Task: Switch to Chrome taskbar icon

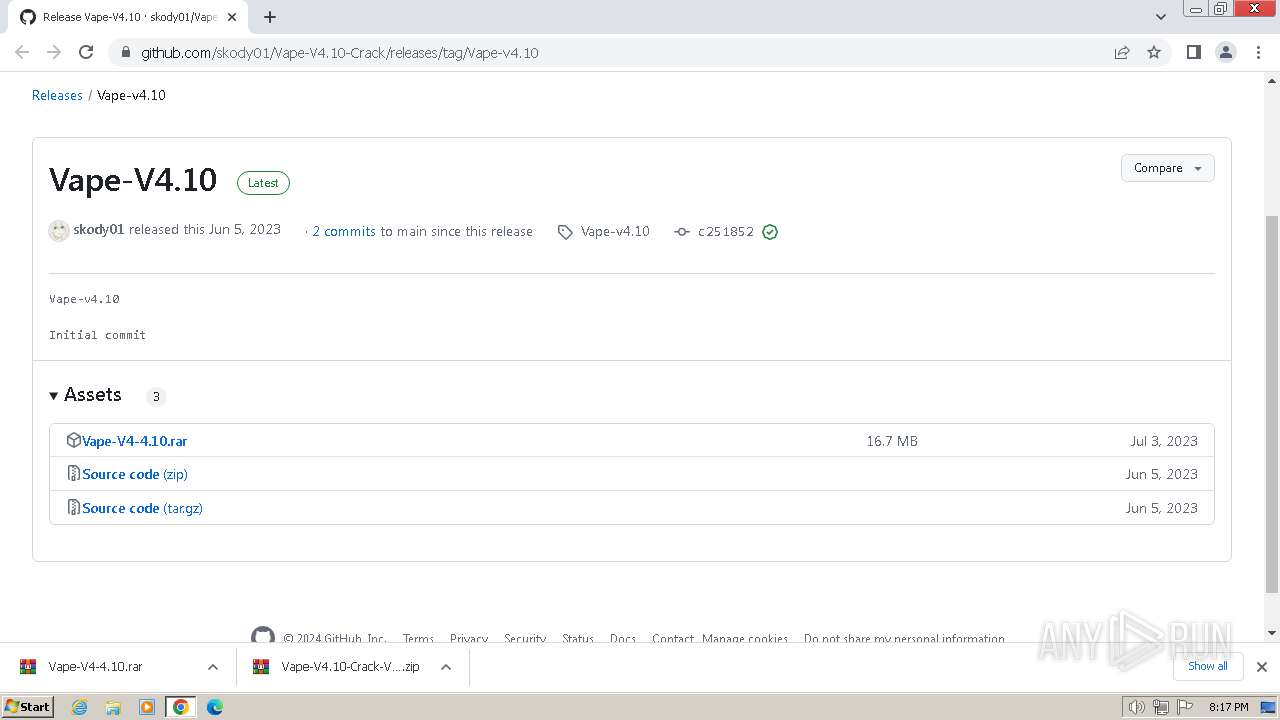Action: [181, 707]
